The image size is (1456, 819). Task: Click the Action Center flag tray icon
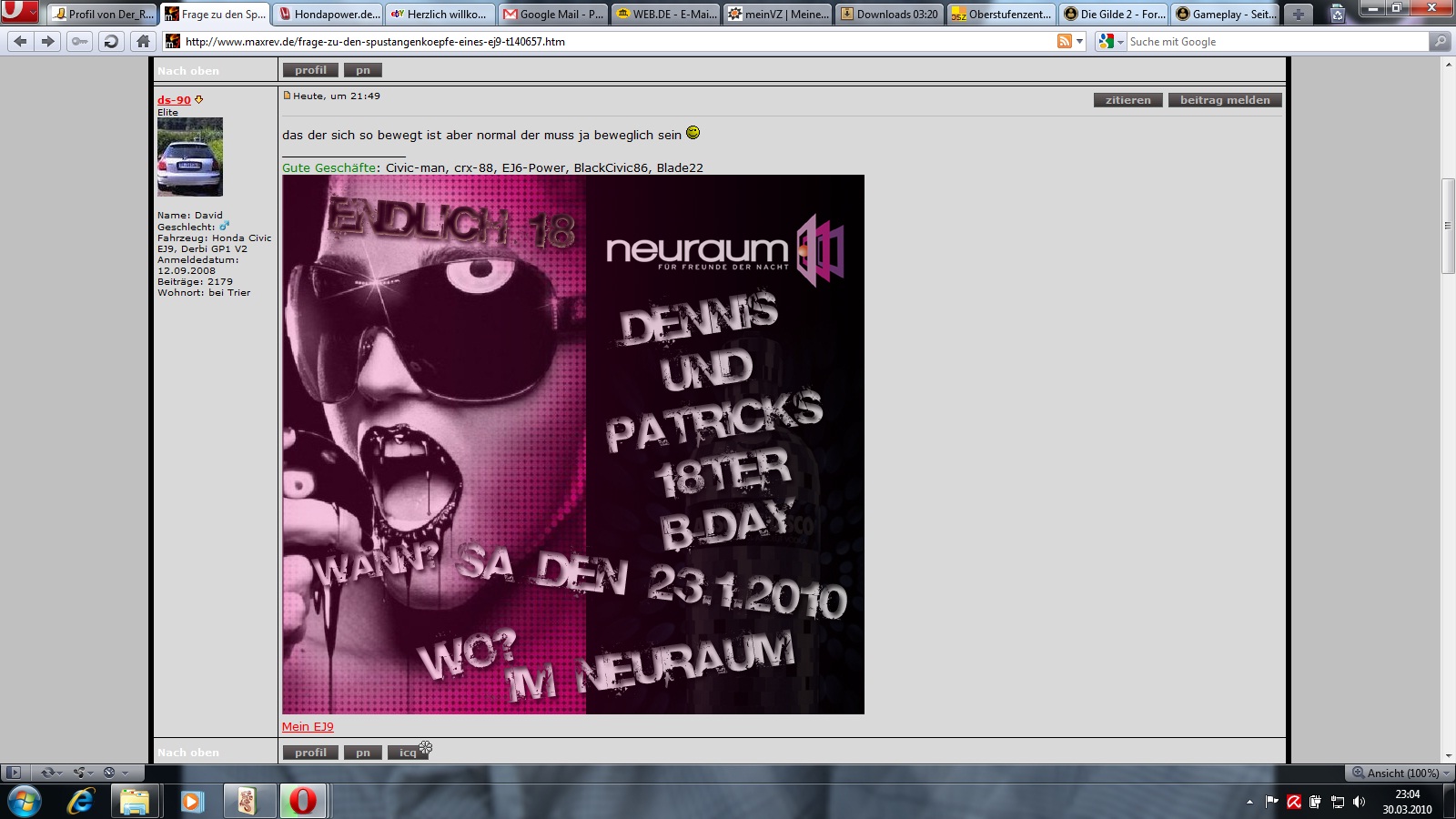[1271, 802]
